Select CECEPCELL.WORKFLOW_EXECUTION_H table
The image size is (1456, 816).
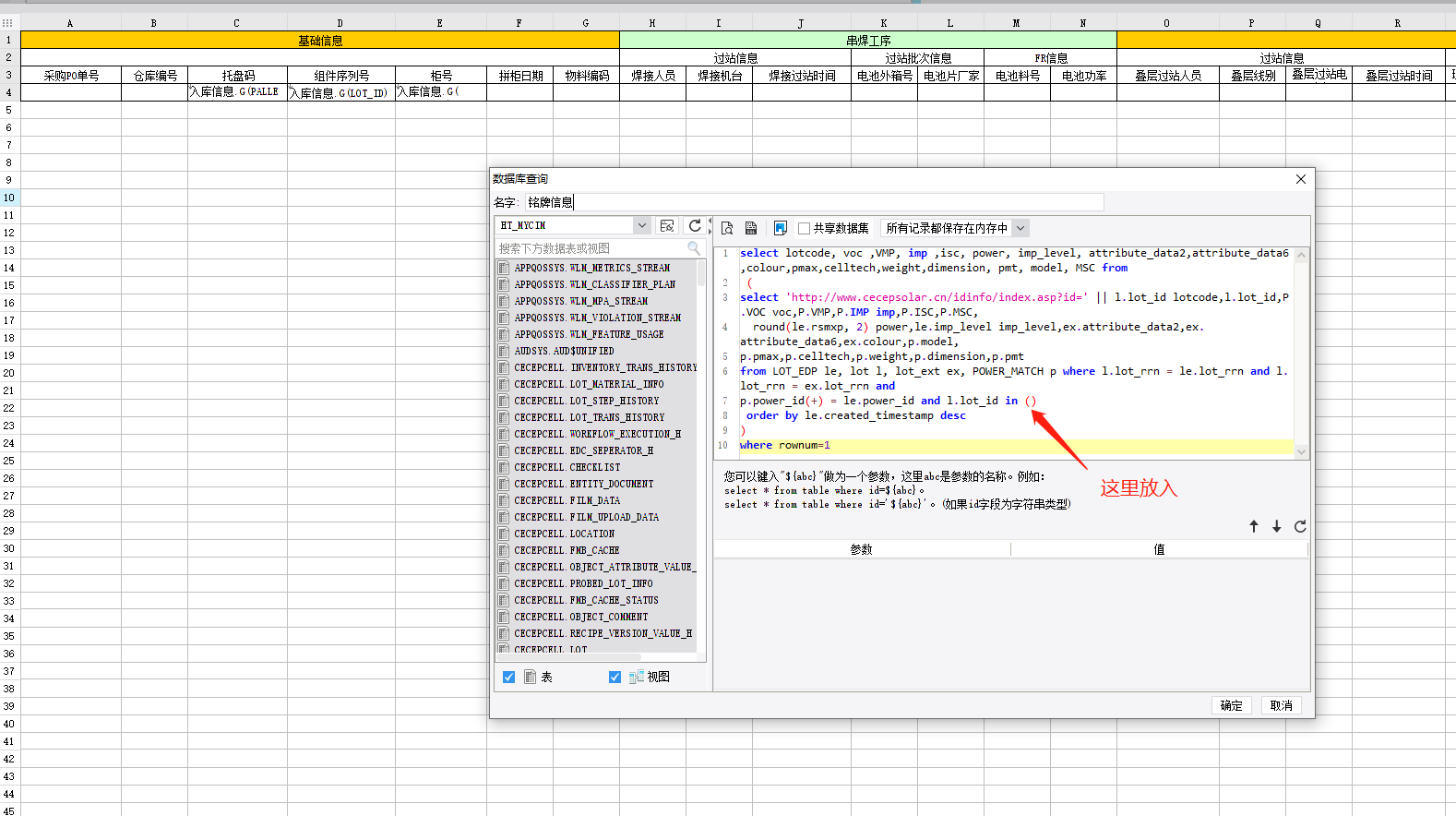[x=597, y=434]
